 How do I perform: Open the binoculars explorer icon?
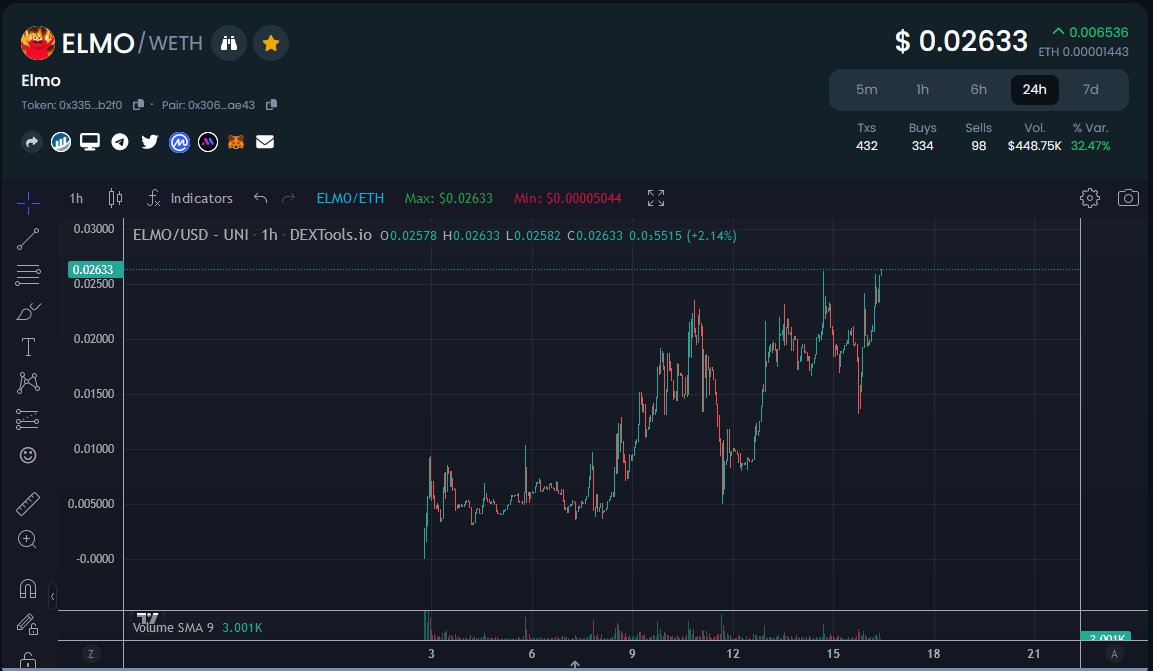pyautogui.click(x=229, y=43)
